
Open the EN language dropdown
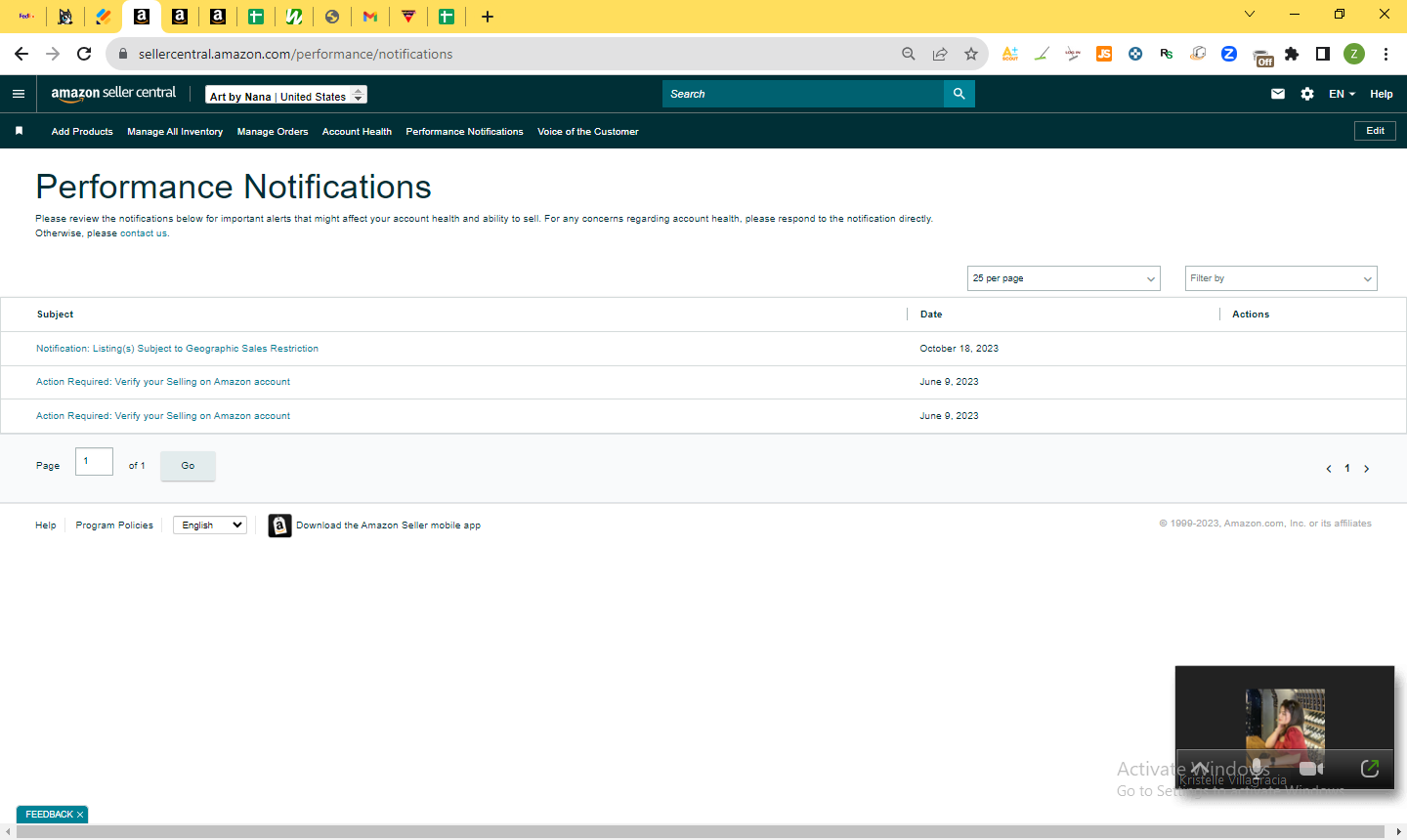[1342, 94]
